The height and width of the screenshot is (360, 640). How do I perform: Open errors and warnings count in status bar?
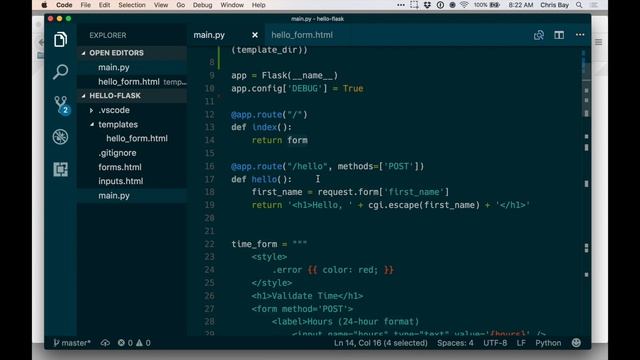click(134, 343)
